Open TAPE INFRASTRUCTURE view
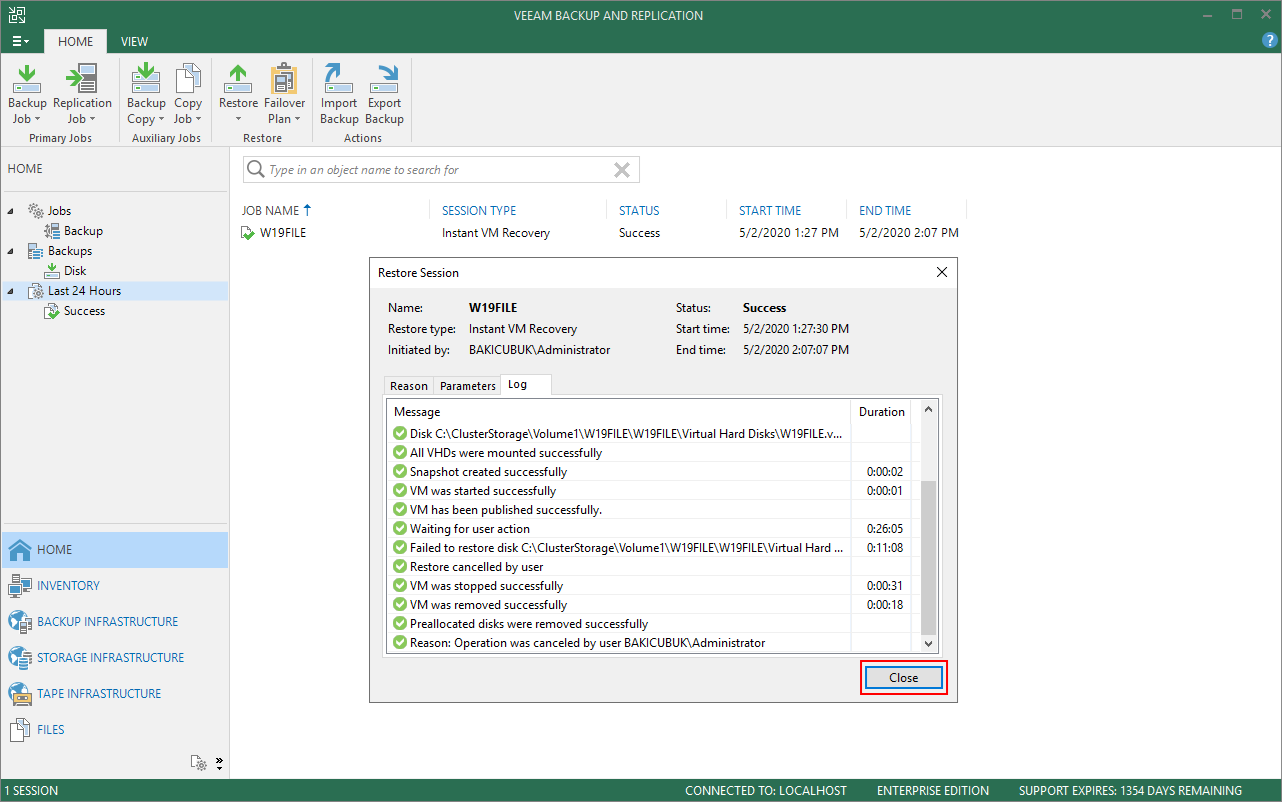This screenshot has width=1282, height=802. tap(115, 694)
